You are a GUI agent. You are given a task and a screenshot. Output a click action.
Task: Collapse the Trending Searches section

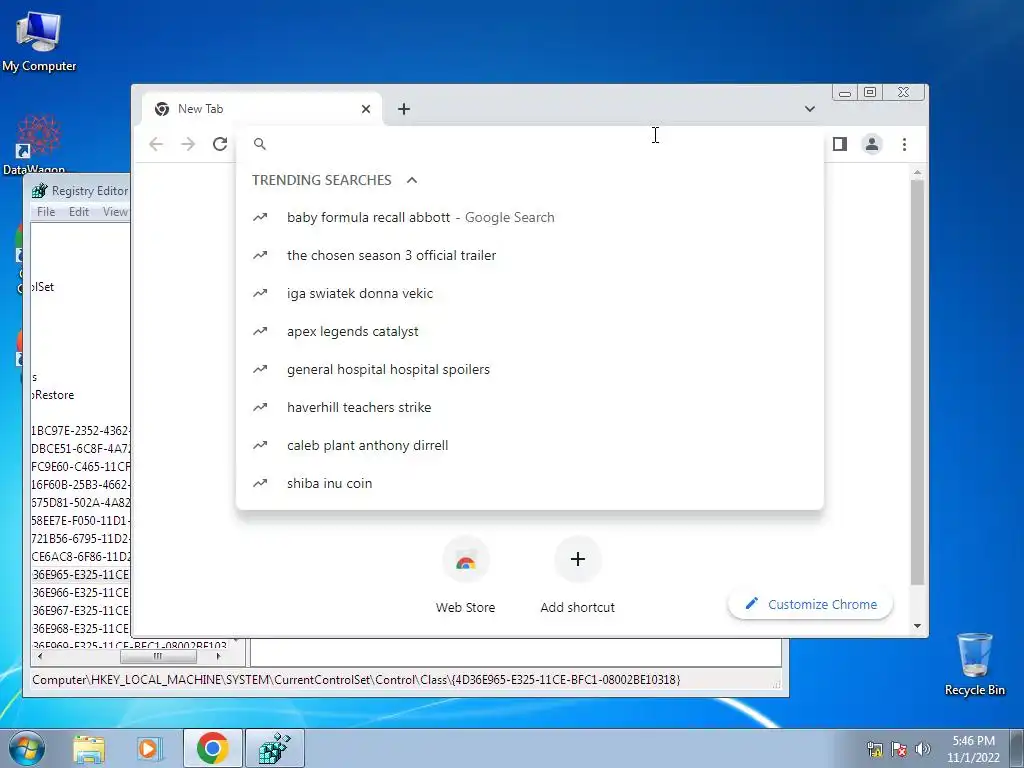tap(411, 180)
